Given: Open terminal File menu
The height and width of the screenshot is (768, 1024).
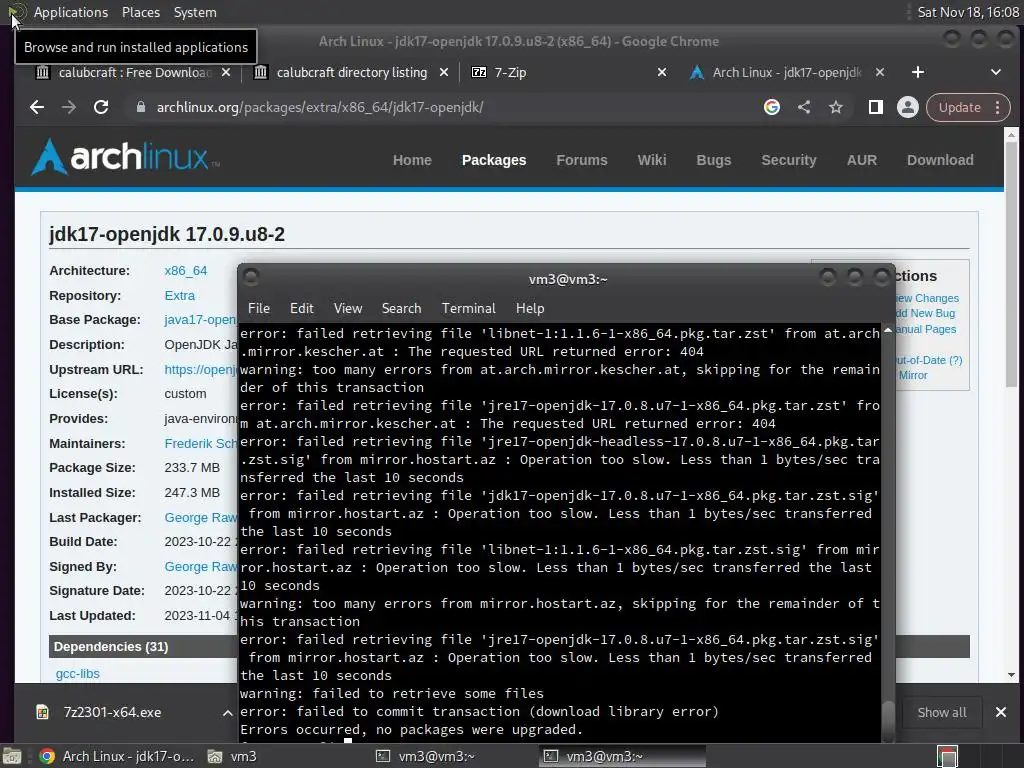Looking at the screenshot, I should point(259,308).
